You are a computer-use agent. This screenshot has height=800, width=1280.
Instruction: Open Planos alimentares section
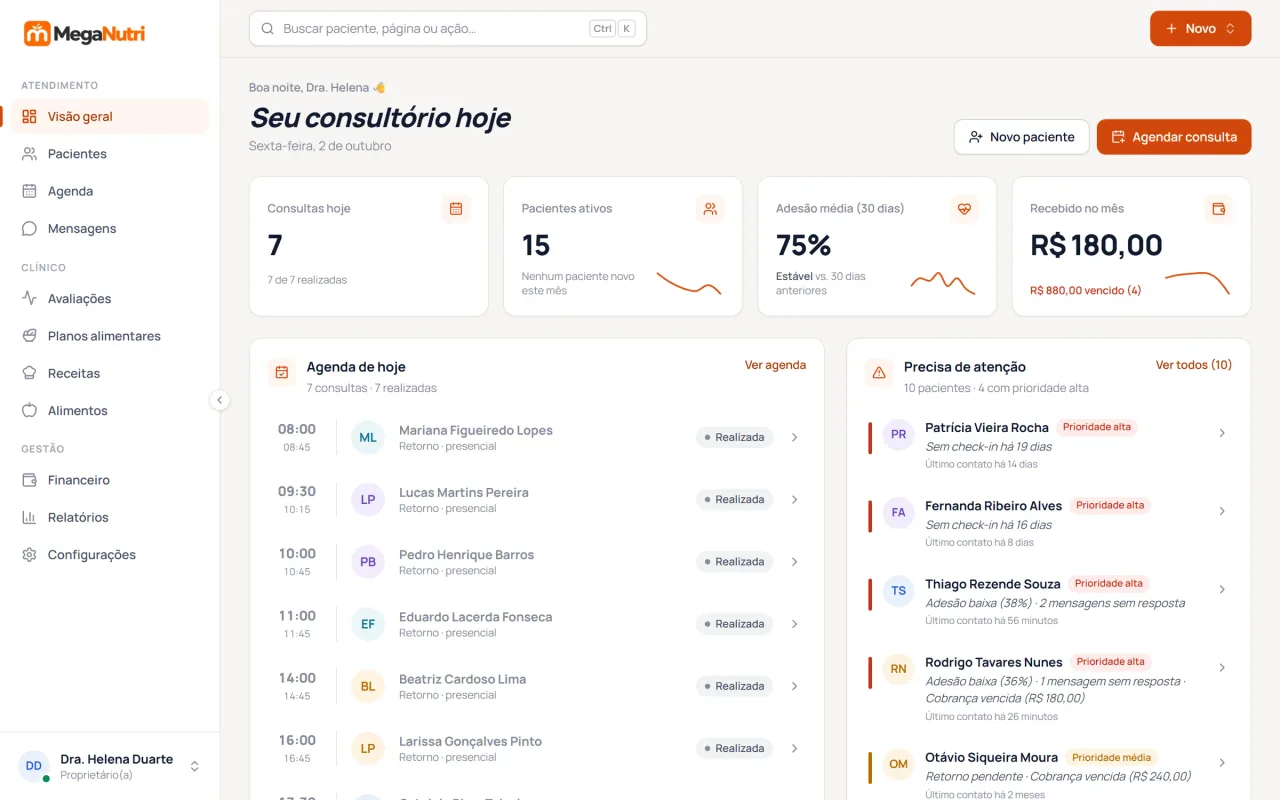coord(110,336)
